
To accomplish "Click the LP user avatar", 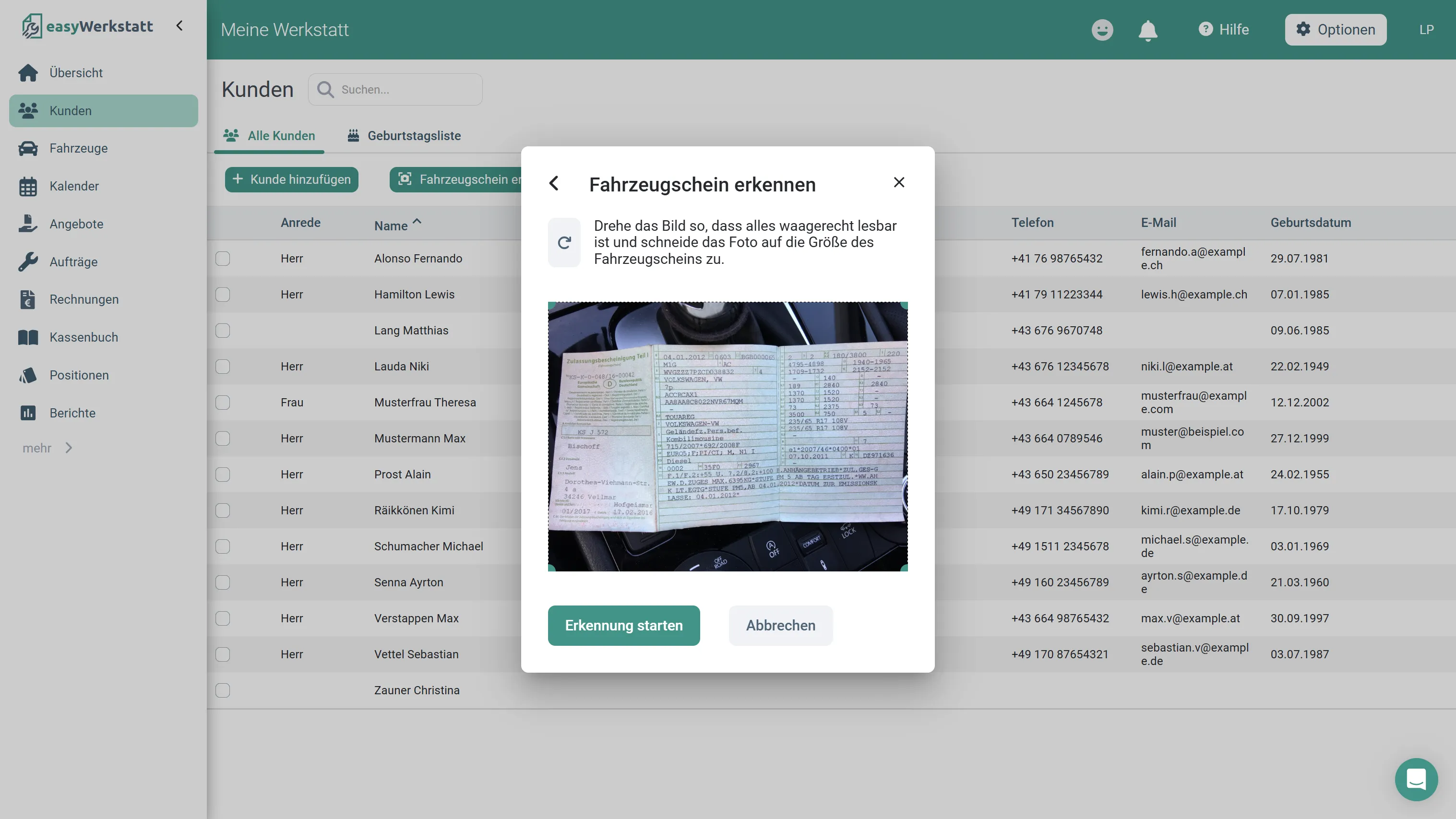I will pos(1426,29).
